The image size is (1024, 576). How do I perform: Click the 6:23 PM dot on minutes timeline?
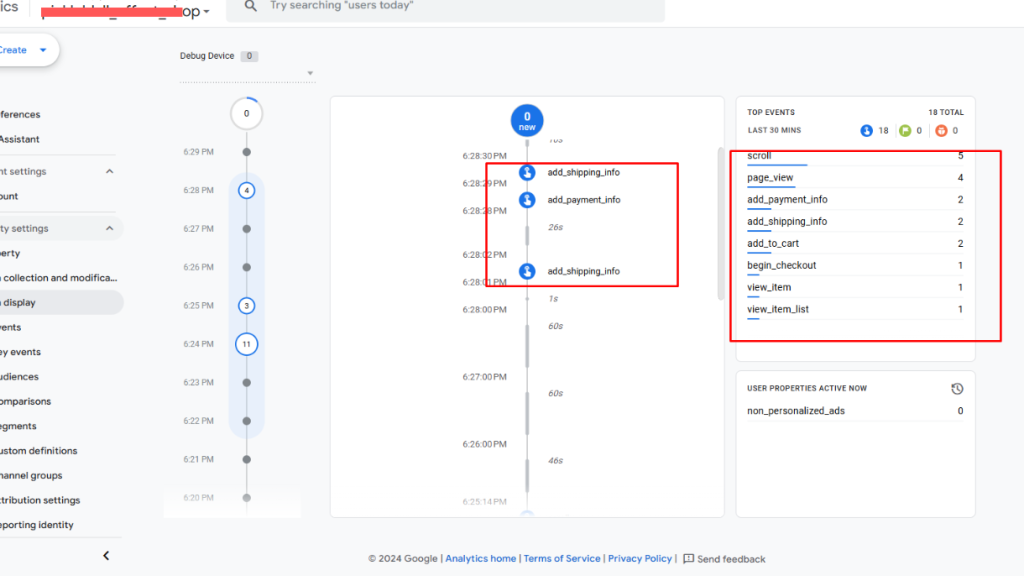tap(246, 383)
